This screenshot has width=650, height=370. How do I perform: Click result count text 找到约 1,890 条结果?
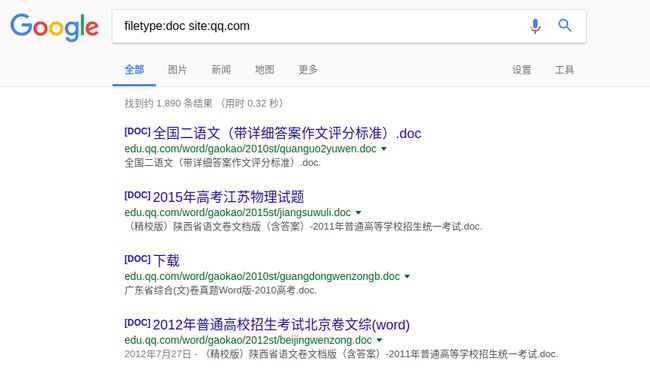coord(168,103)
